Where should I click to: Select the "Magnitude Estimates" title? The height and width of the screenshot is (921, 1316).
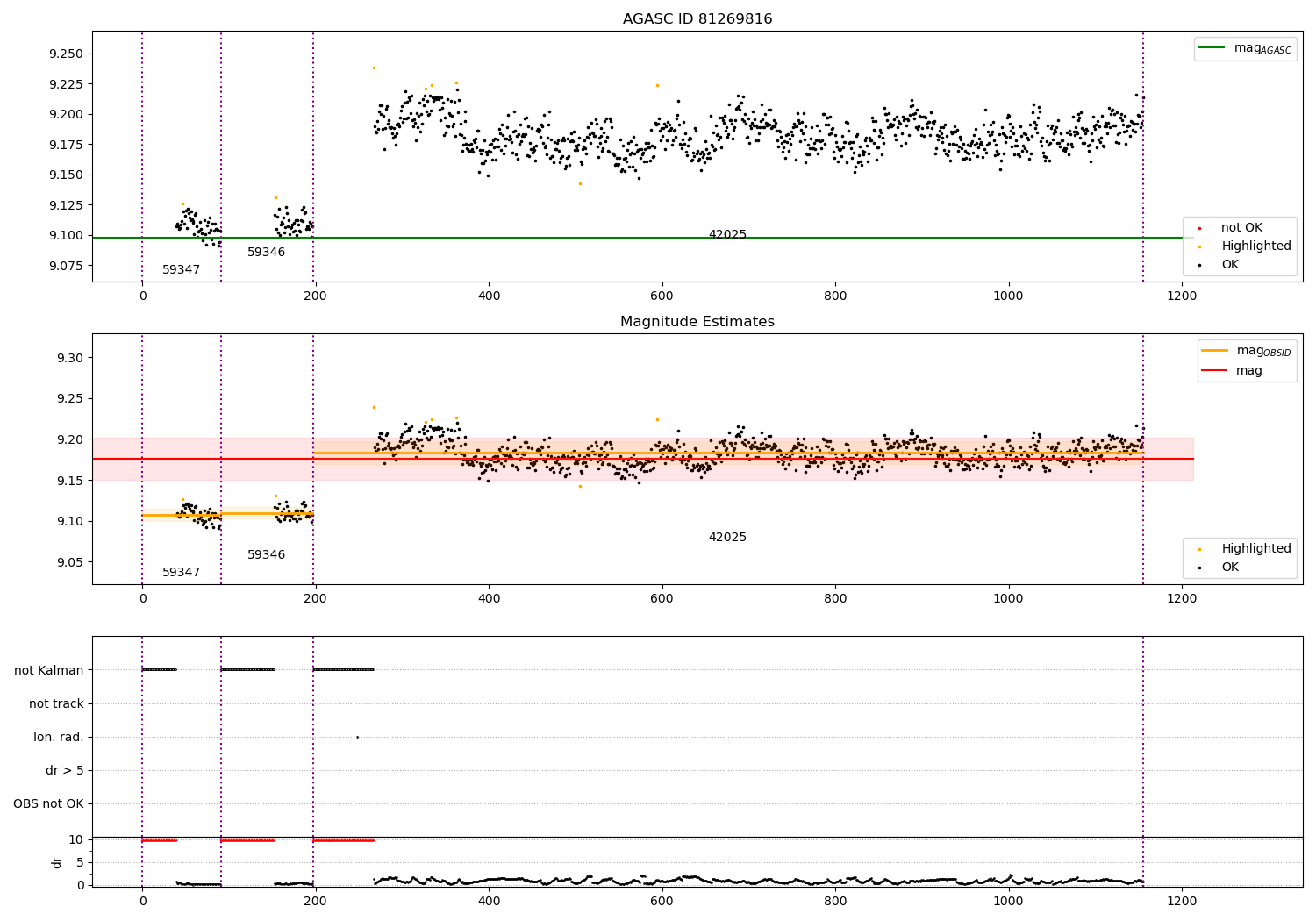tap(697, 322)
